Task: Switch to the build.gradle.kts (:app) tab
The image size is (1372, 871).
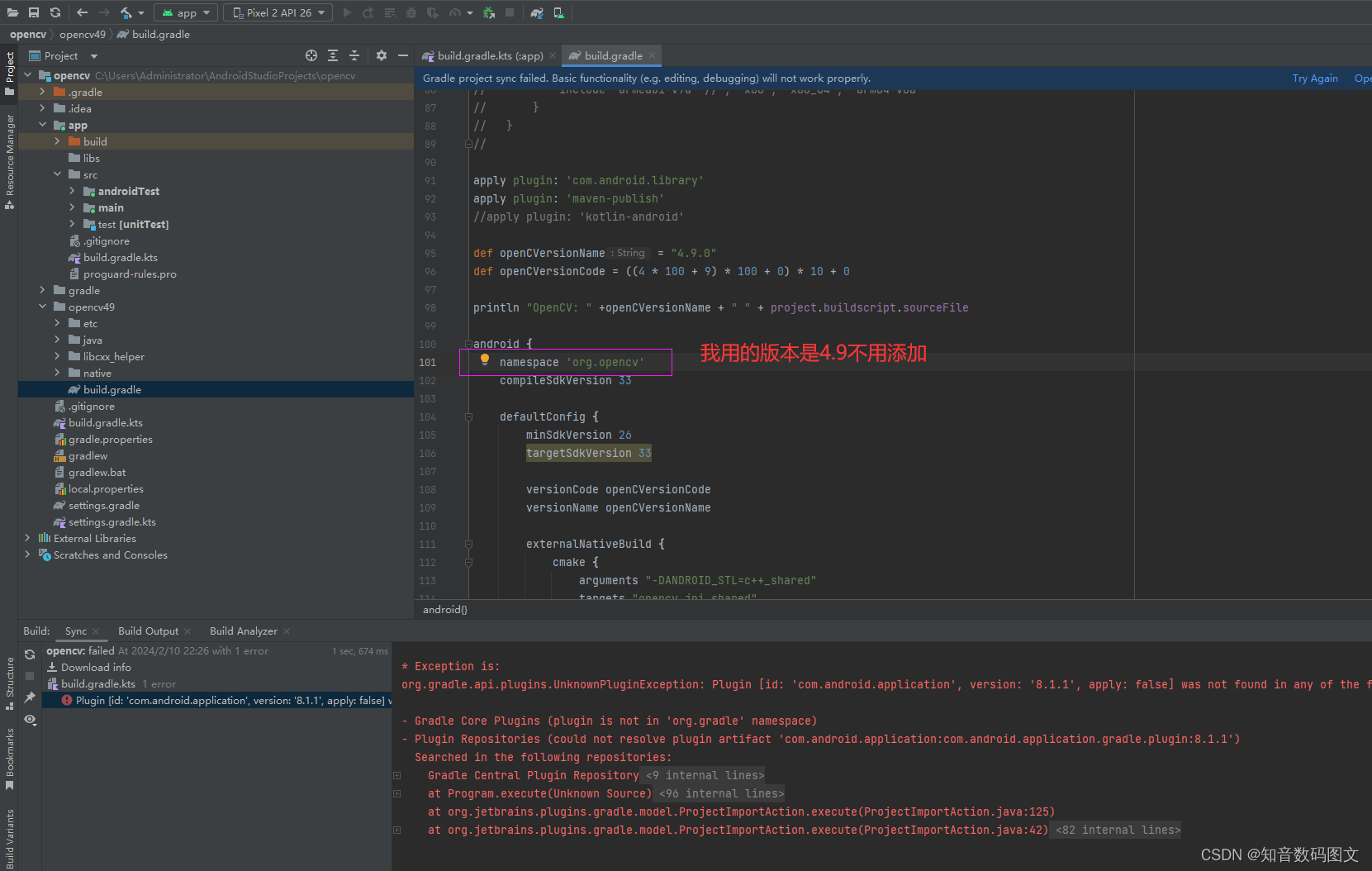Action: coord(486,55)
